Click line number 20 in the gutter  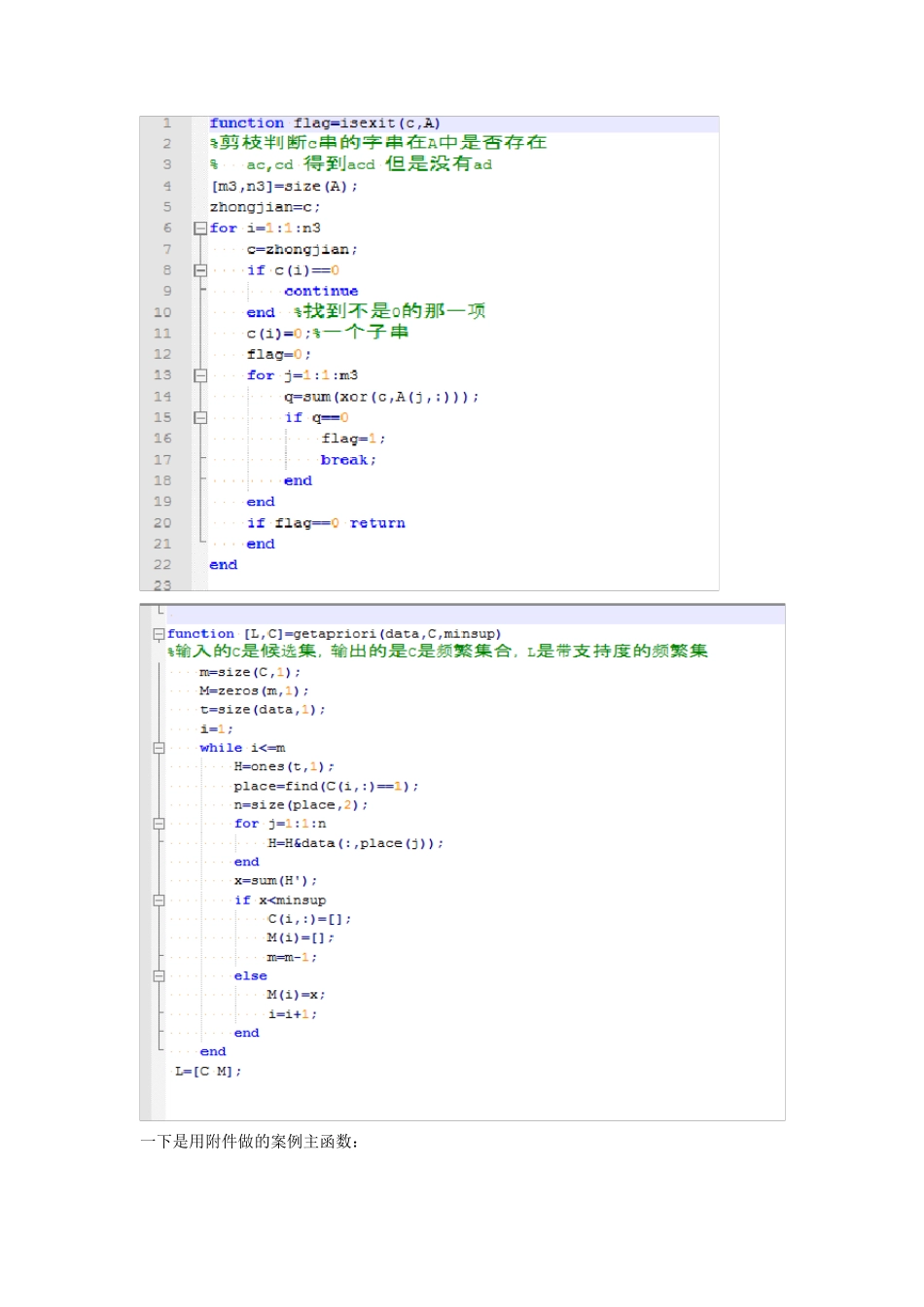click(x=162, y=523)
